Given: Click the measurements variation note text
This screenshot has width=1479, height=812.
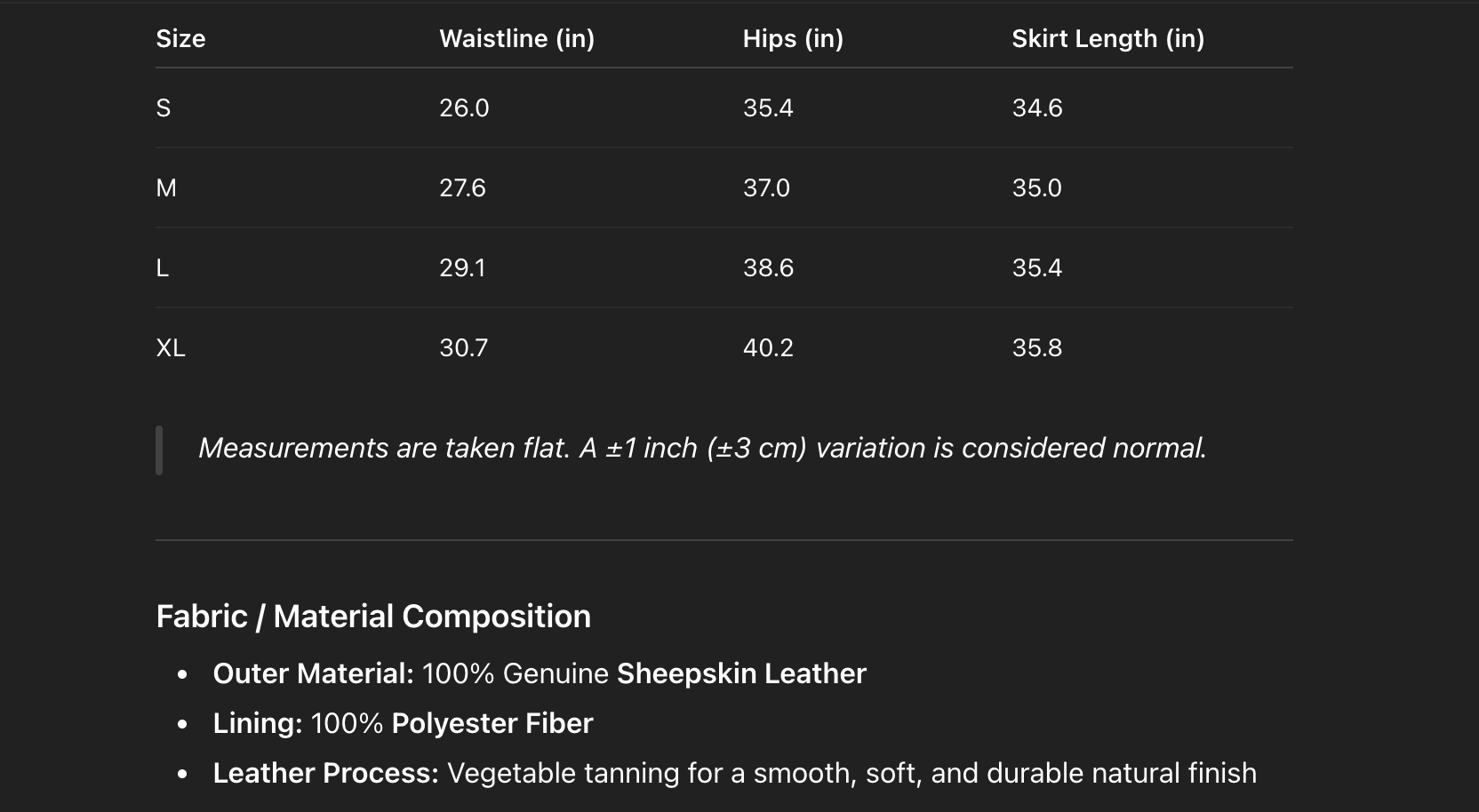Looking at the screenshot, I should pyautogui.click(x=702, y=448).
